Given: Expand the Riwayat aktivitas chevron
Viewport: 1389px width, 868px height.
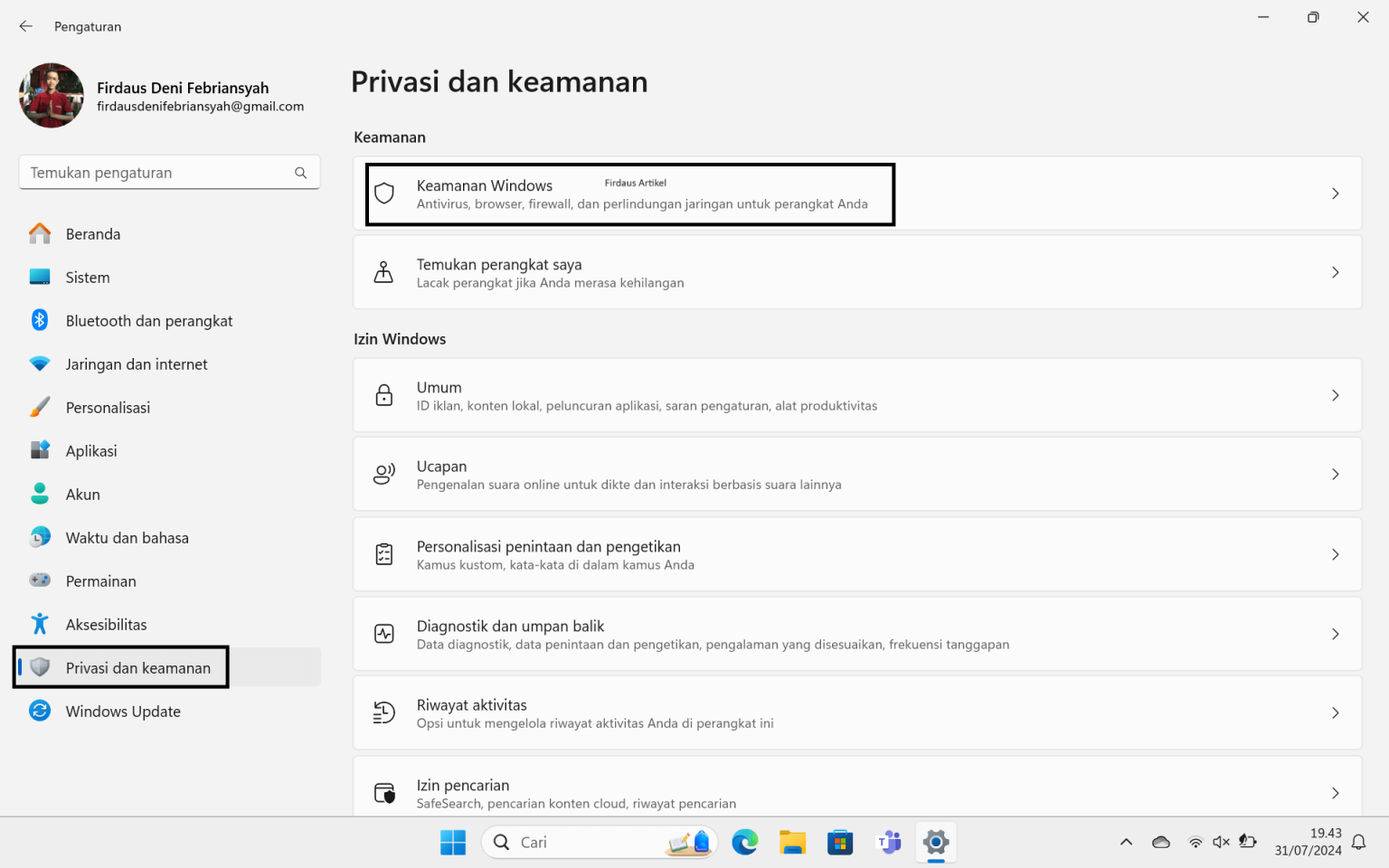Looking at the screenshot, I should click(1336, 712).
